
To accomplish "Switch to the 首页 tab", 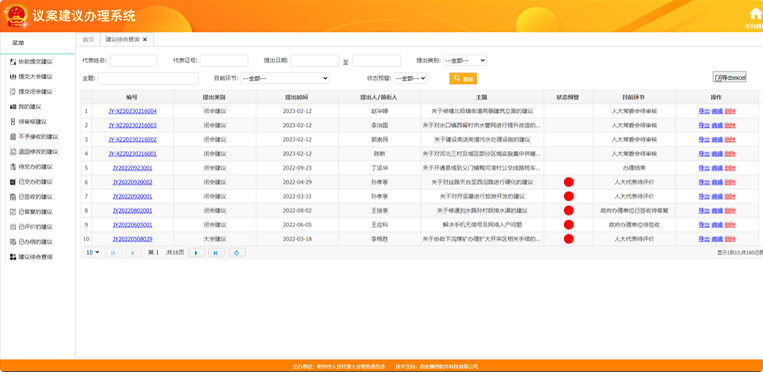I will pyautogui.click(x=88, y=39).
